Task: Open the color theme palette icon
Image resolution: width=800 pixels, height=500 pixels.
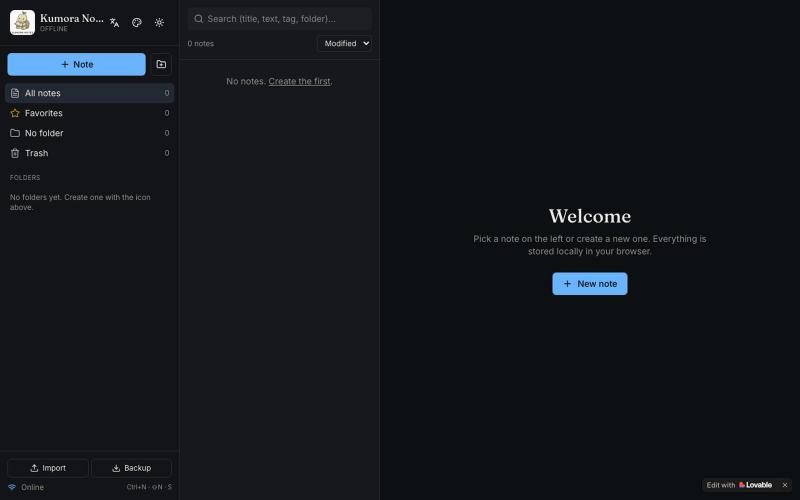Action: coord(137,22)
